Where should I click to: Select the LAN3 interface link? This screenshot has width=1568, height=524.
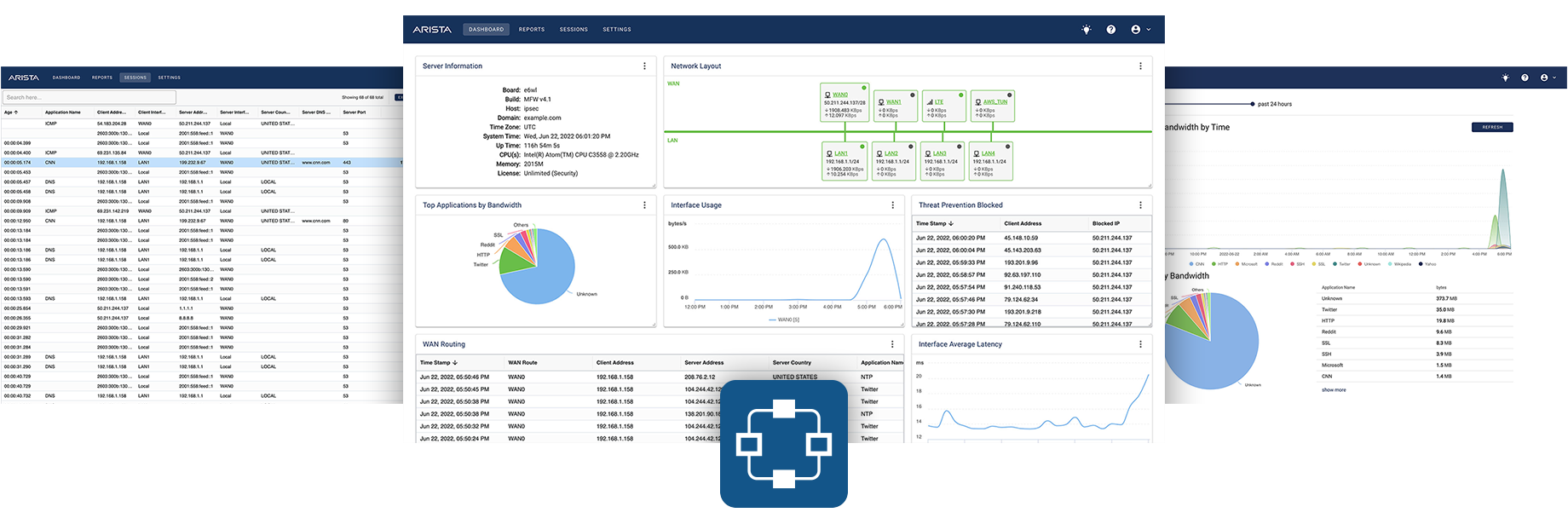tap(939, 153)
